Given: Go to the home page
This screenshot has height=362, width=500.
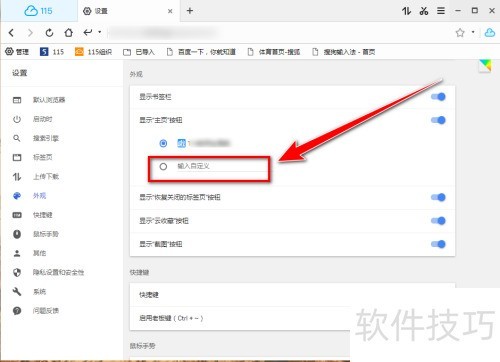Looking at the screenshot, I should [x=69, y=32].
